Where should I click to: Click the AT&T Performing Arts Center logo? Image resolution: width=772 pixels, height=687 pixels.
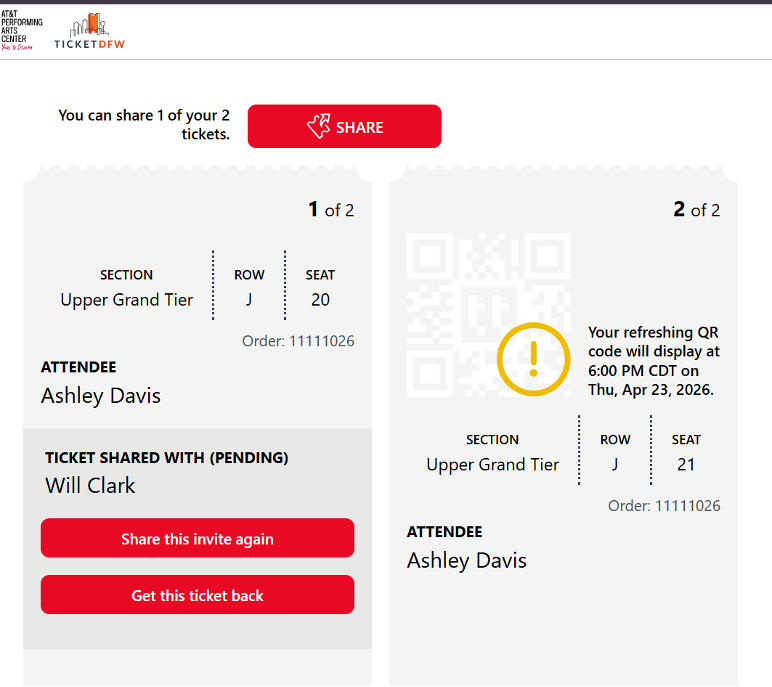tap(22, 32)
